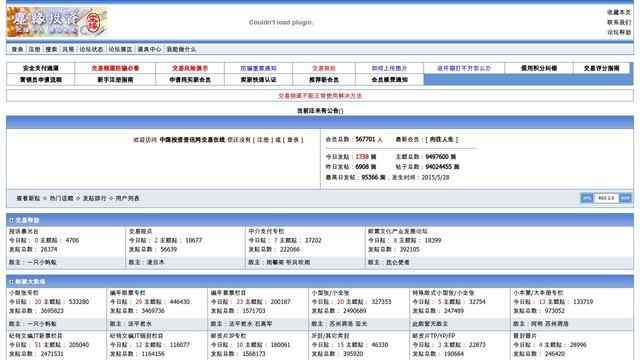Open the newest member name link
The height and width of the screenshot is (360, 640).
coord(442,140)
